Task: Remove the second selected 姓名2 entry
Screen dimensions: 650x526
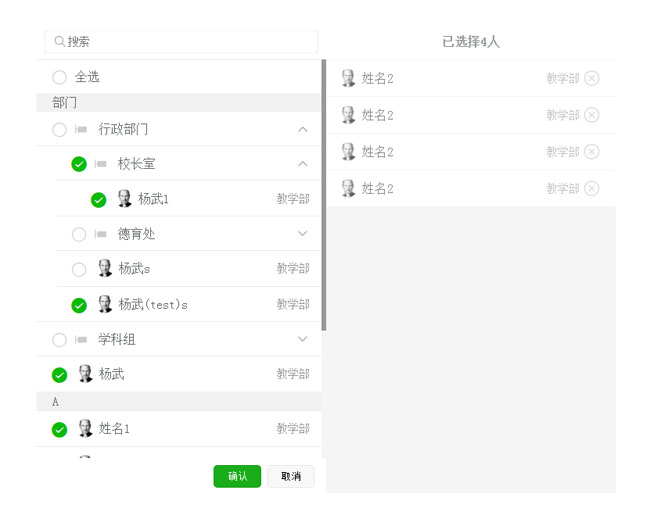Action: 592,115
